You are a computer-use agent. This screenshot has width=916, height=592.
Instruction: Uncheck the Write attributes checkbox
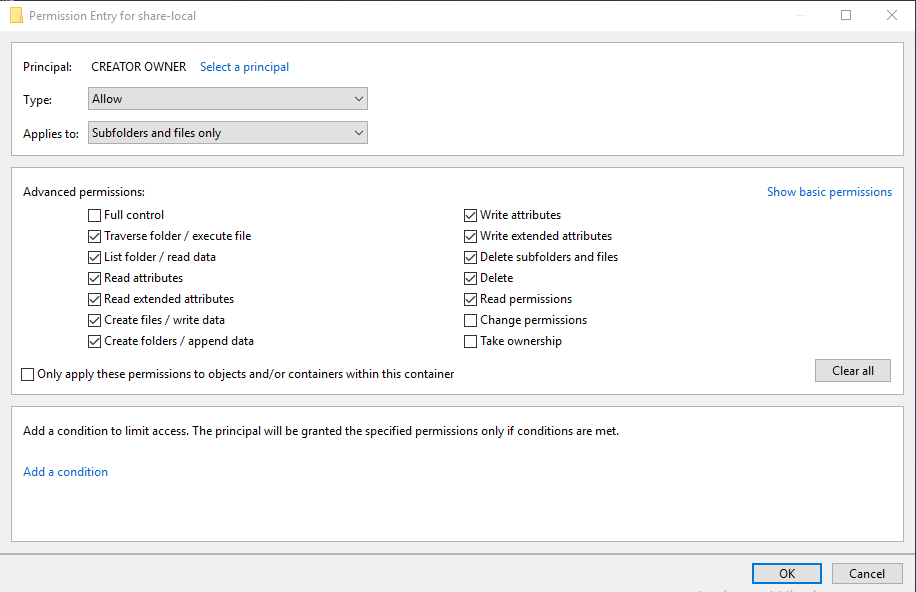coord(471,215)
